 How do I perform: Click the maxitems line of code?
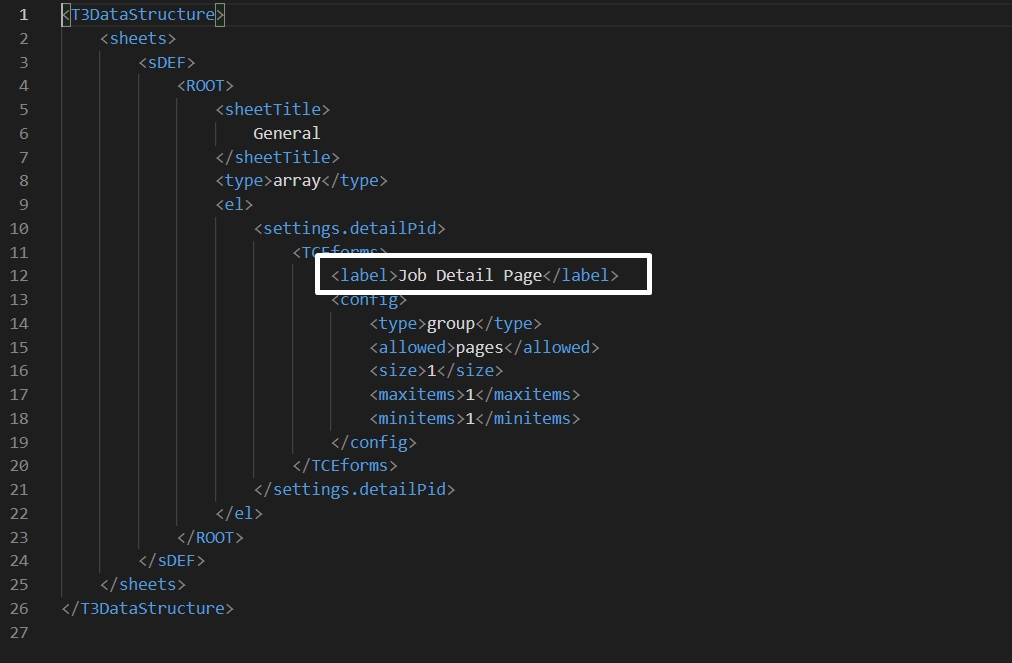point(474,395)
